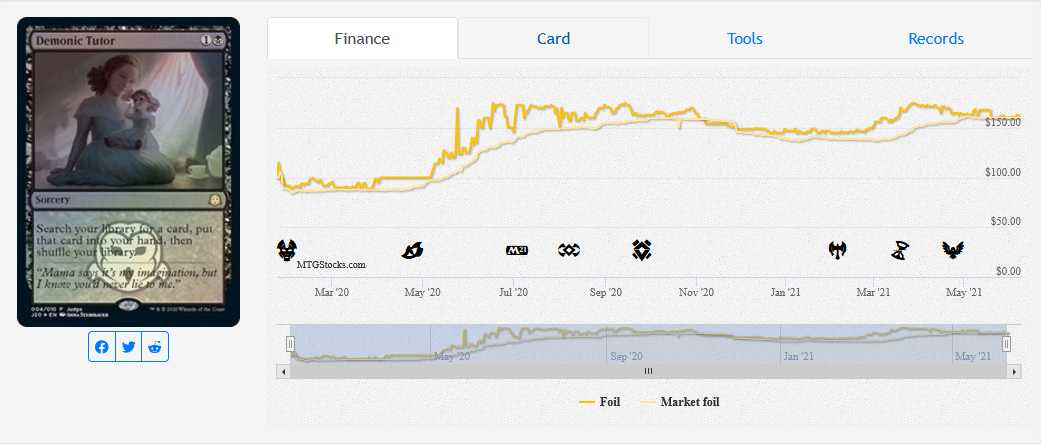Click the M21 set release marker
Viewport: 1041px width, 445px height.
click(517, 250)
